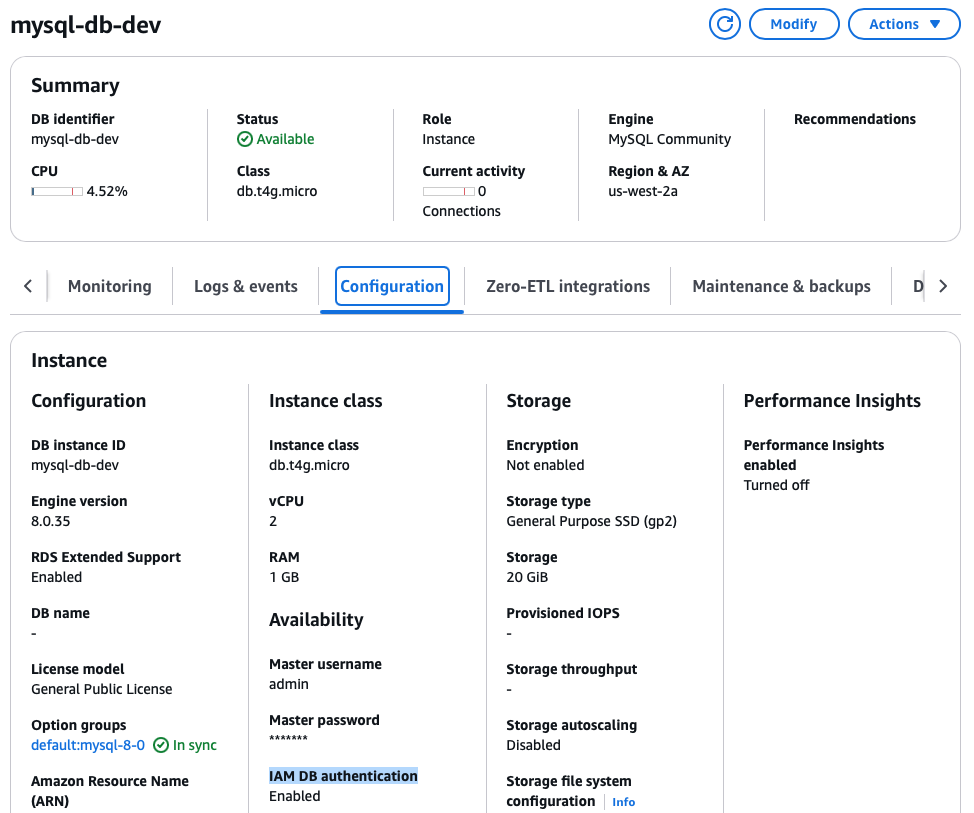Click the Disabled value under Storage autoscaling
974x813 pixels.
pos(534,745)
